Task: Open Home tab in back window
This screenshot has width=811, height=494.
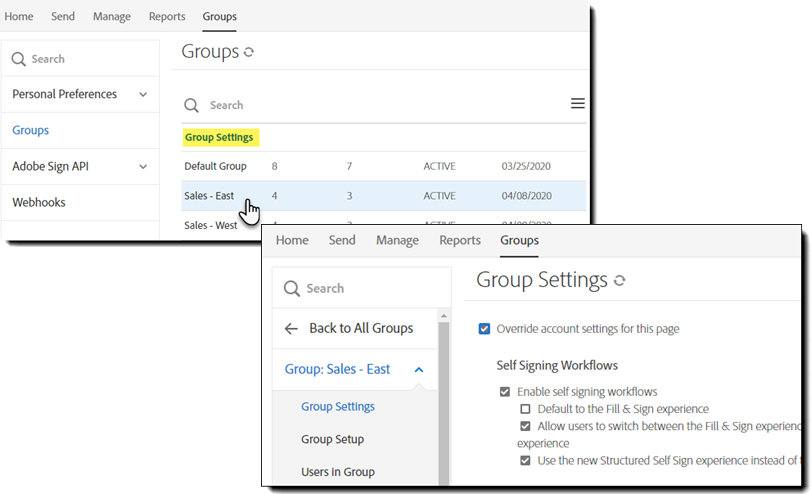Action: point(19,16)
